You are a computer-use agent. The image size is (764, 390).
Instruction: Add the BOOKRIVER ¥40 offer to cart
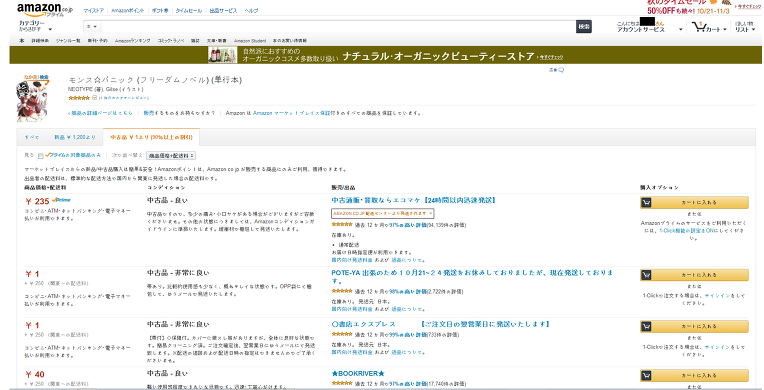pyautogui.click(x=694, y=375)
